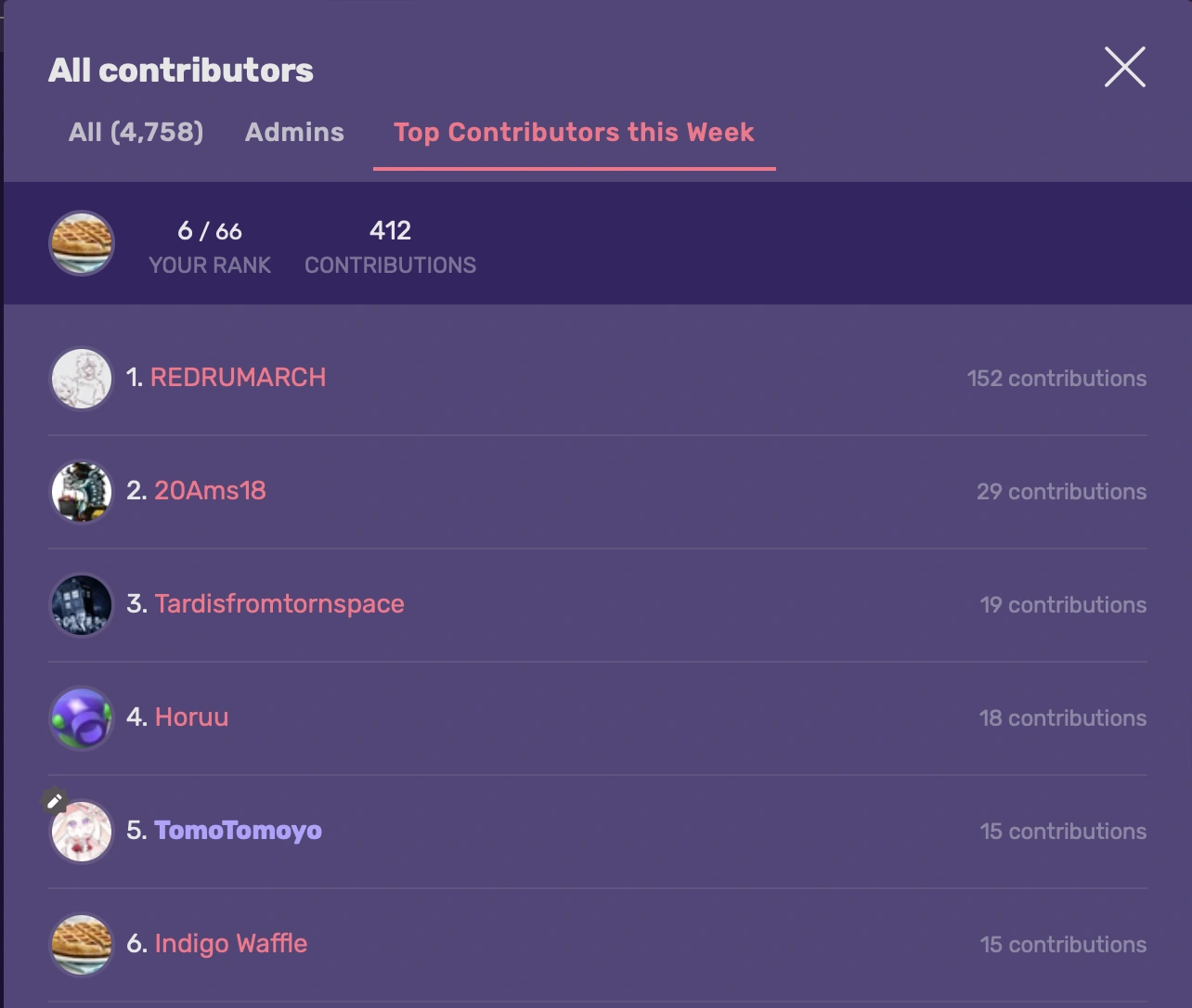
Task: Switch to the Admins tab
Action: tap(294, 132)
